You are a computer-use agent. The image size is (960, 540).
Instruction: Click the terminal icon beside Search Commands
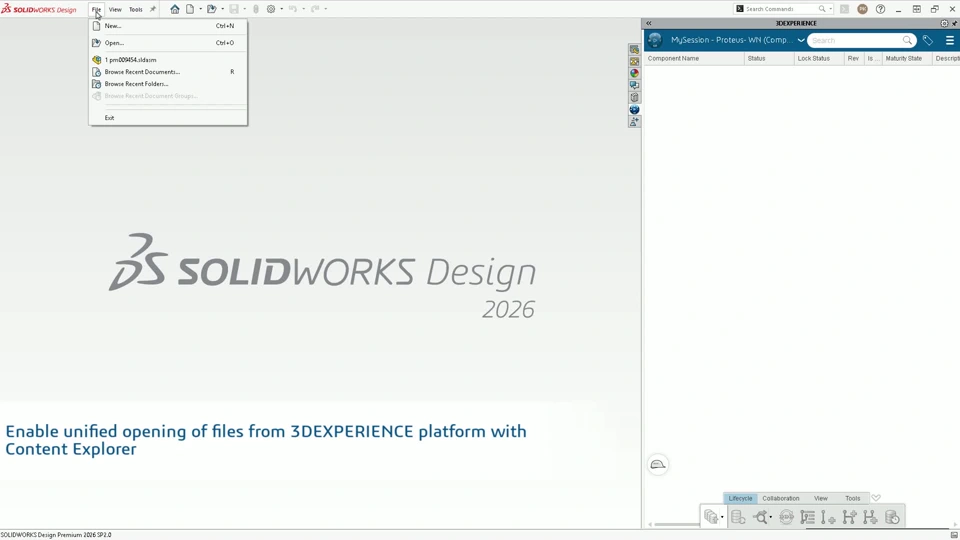pyautogui.click(x=844, y=9)
